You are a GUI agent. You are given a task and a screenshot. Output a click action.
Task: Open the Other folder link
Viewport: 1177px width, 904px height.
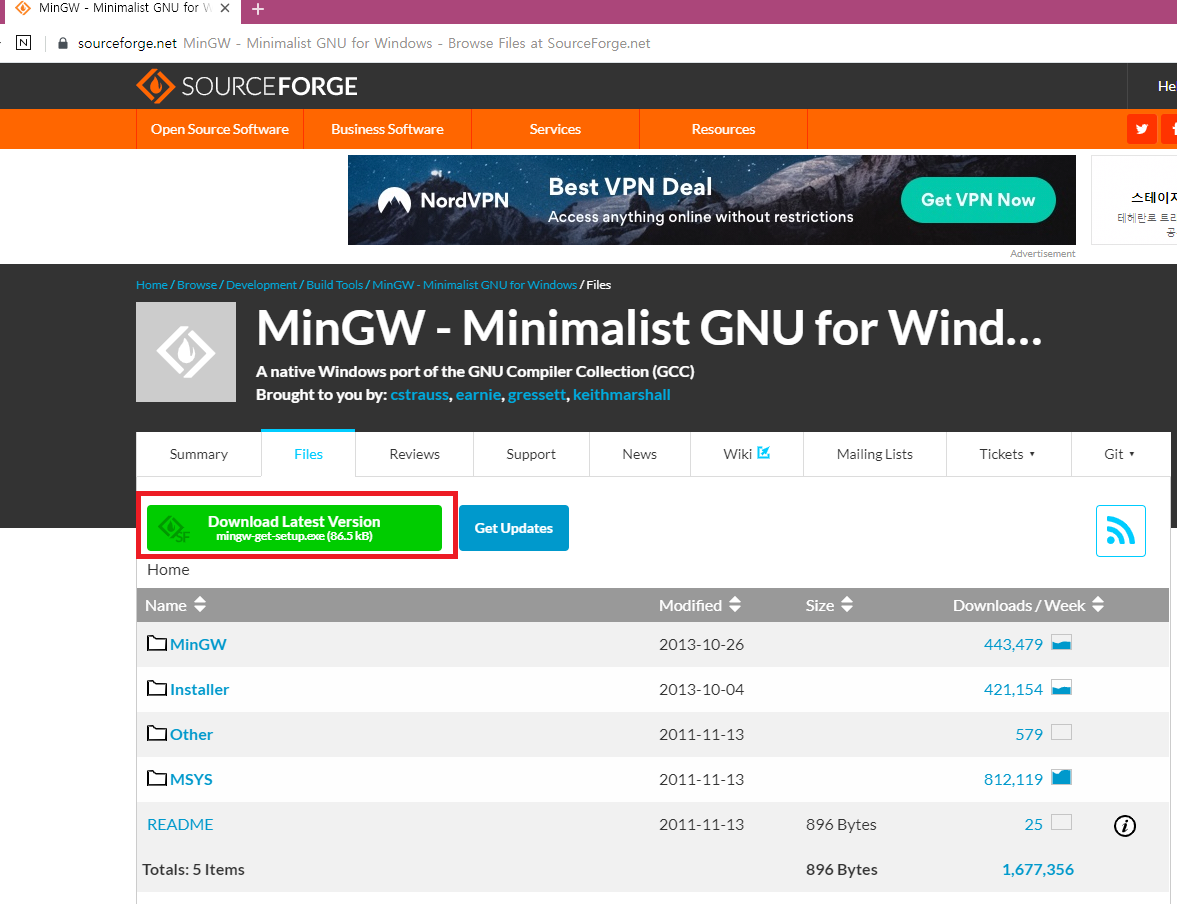pos(191,734)
